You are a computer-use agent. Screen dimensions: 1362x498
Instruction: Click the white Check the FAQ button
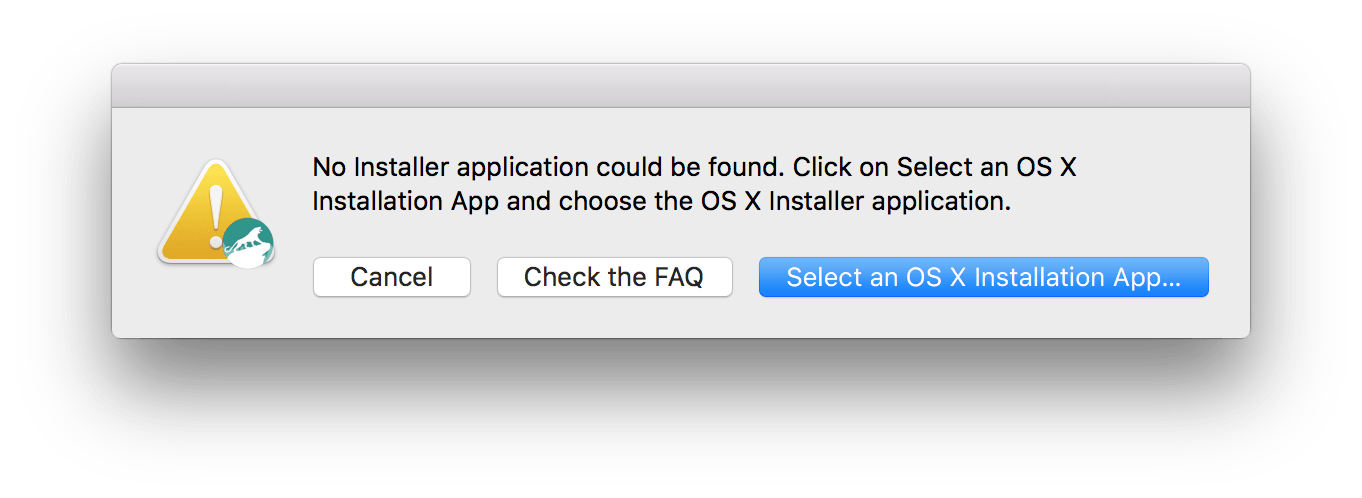(615, 277)
